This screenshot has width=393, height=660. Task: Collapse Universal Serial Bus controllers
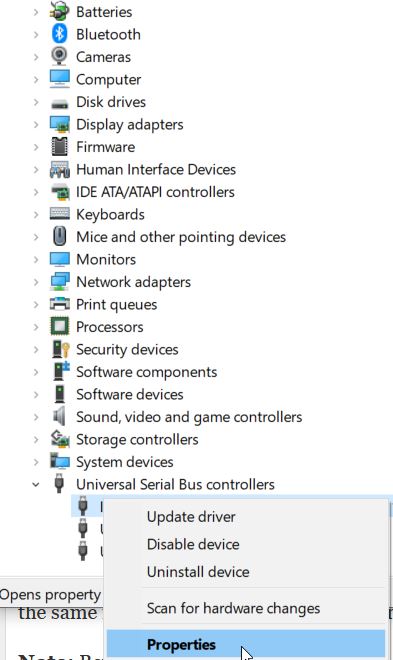(36, 484)
